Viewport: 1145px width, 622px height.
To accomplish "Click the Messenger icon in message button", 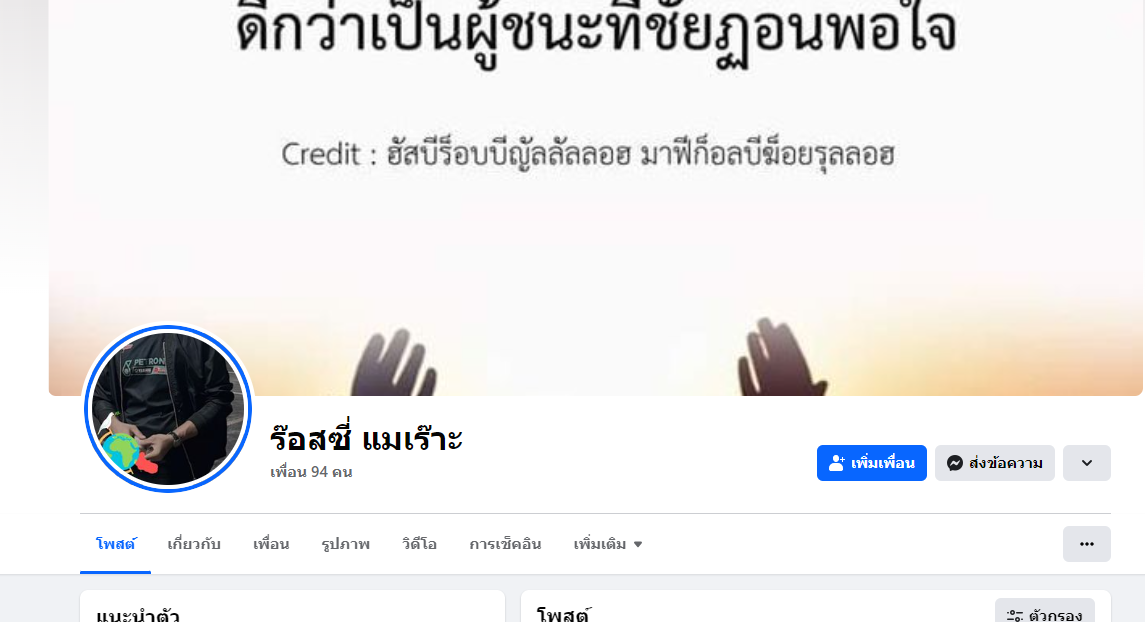I will click(954, 463).
